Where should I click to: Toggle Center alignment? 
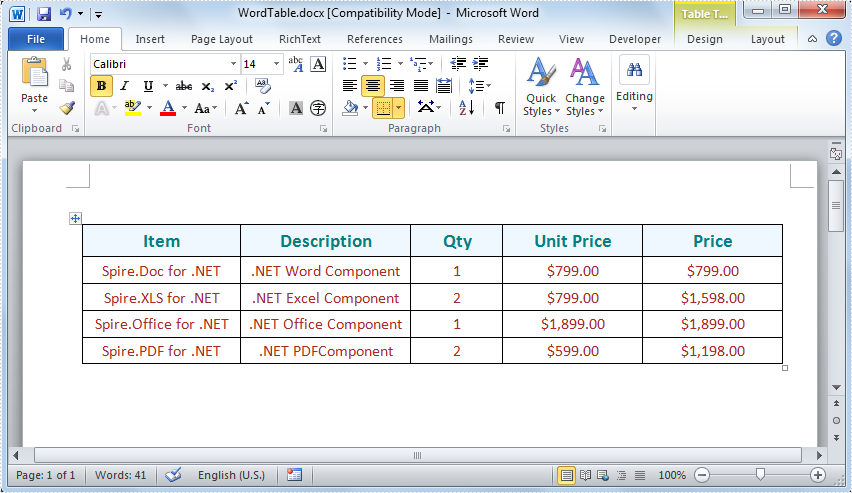click(373, 86)
